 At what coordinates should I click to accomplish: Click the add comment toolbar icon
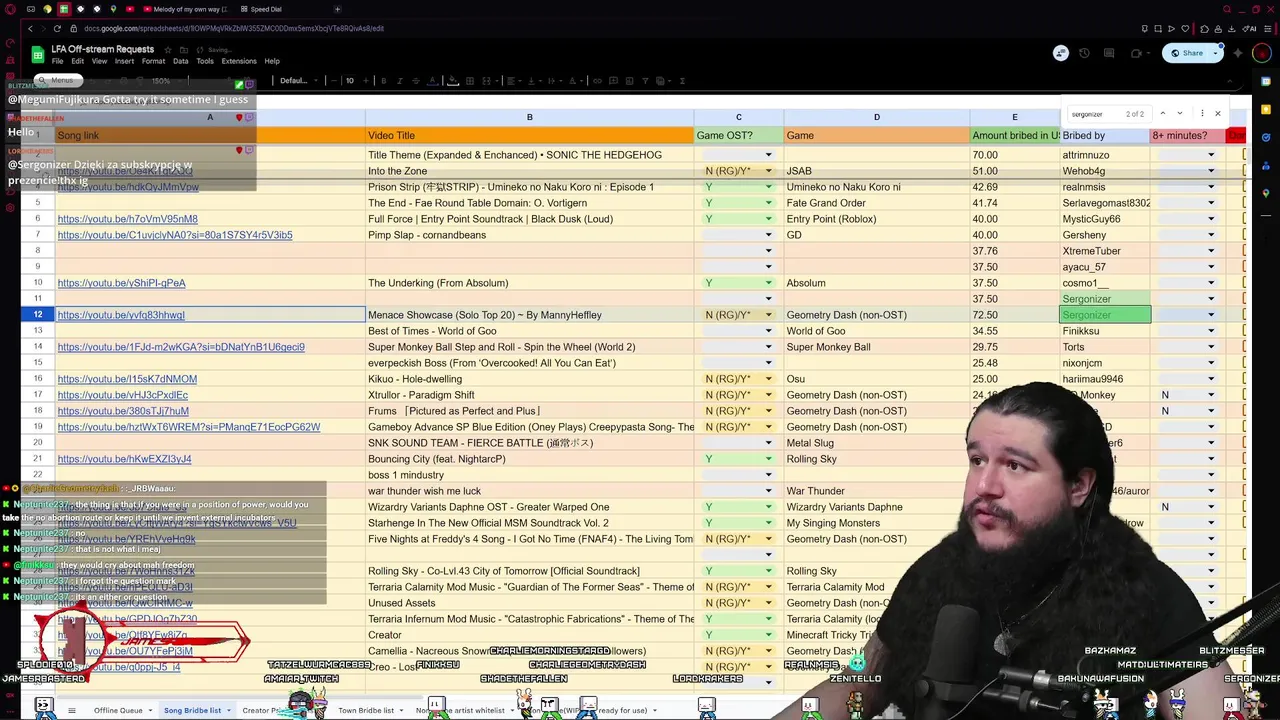click(x=613, y=81)
